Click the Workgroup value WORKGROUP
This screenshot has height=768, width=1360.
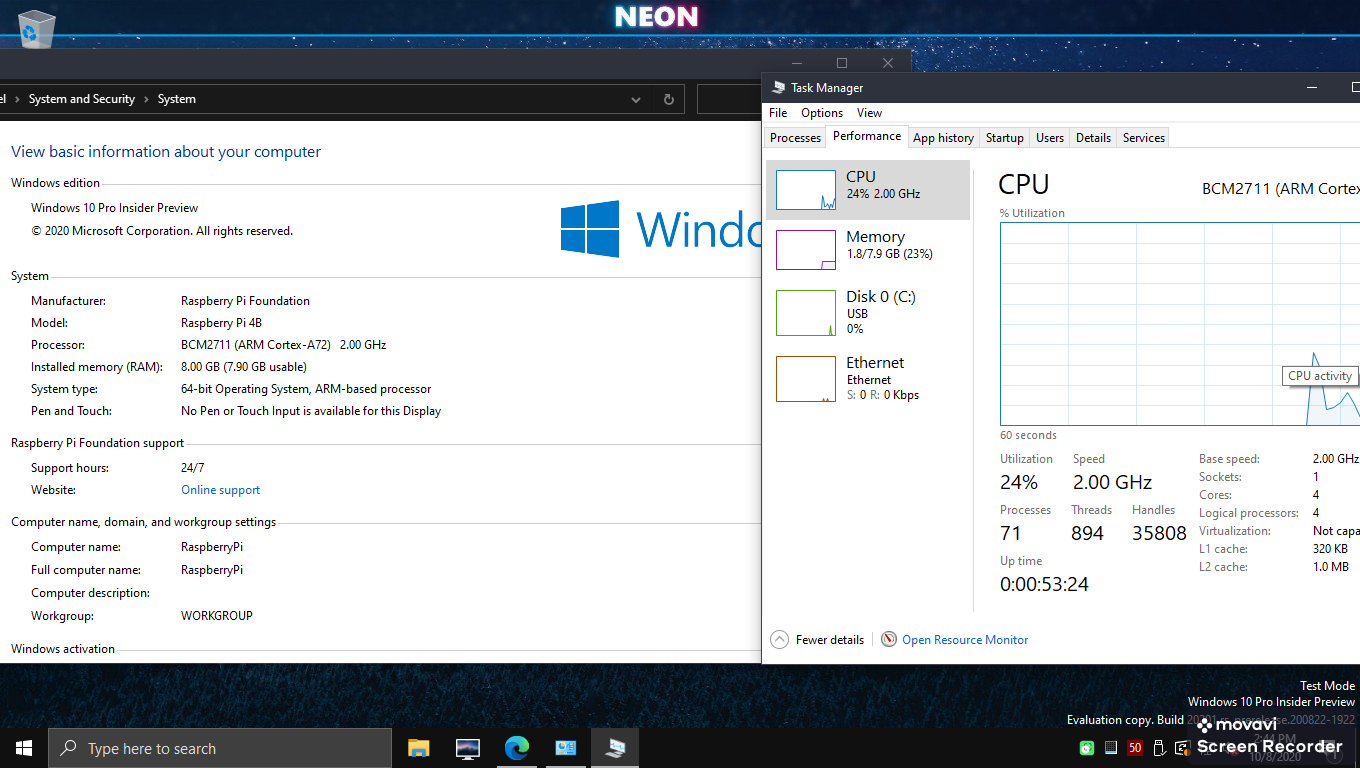[x=217, y=616]
